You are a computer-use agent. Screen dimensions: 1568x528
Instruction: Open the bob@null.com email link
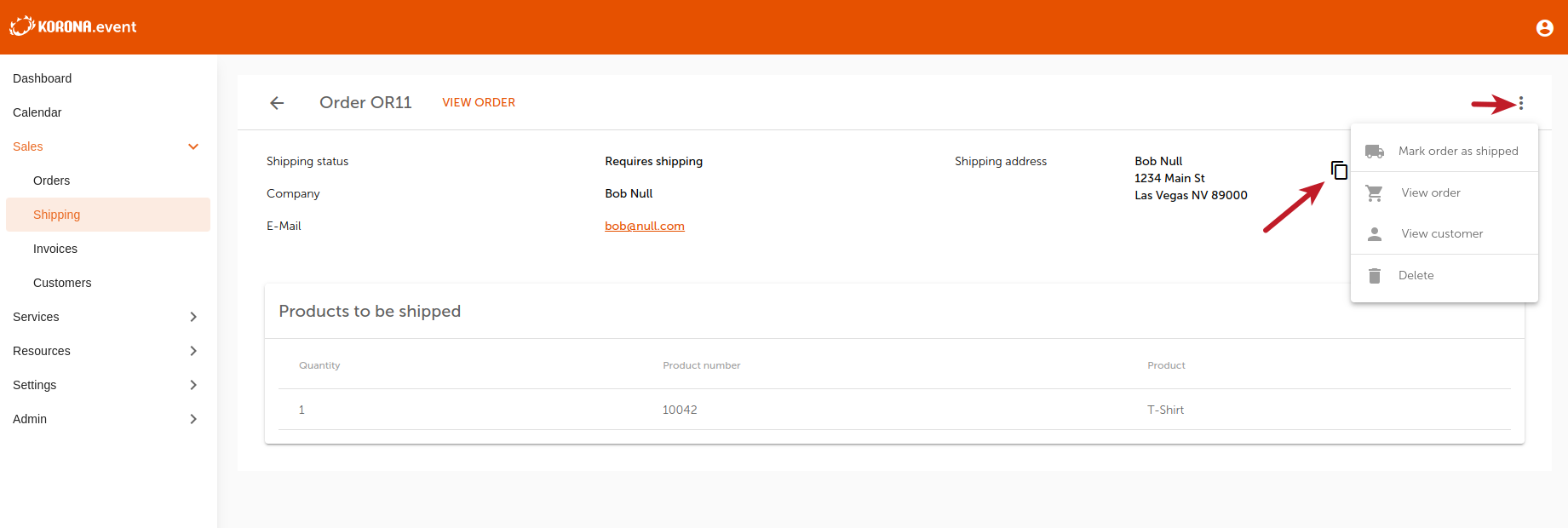point(645,227)
